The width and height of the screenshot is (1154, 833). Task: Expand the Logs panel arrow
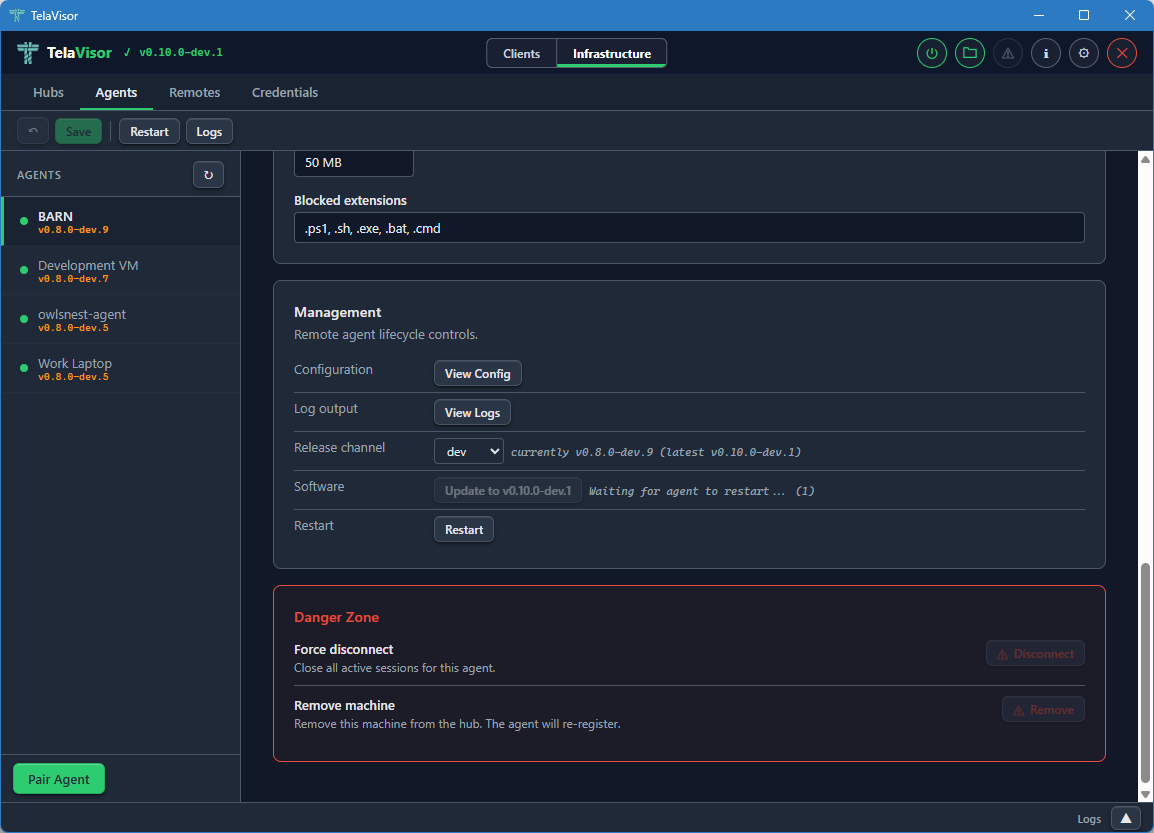[1125, 818]
